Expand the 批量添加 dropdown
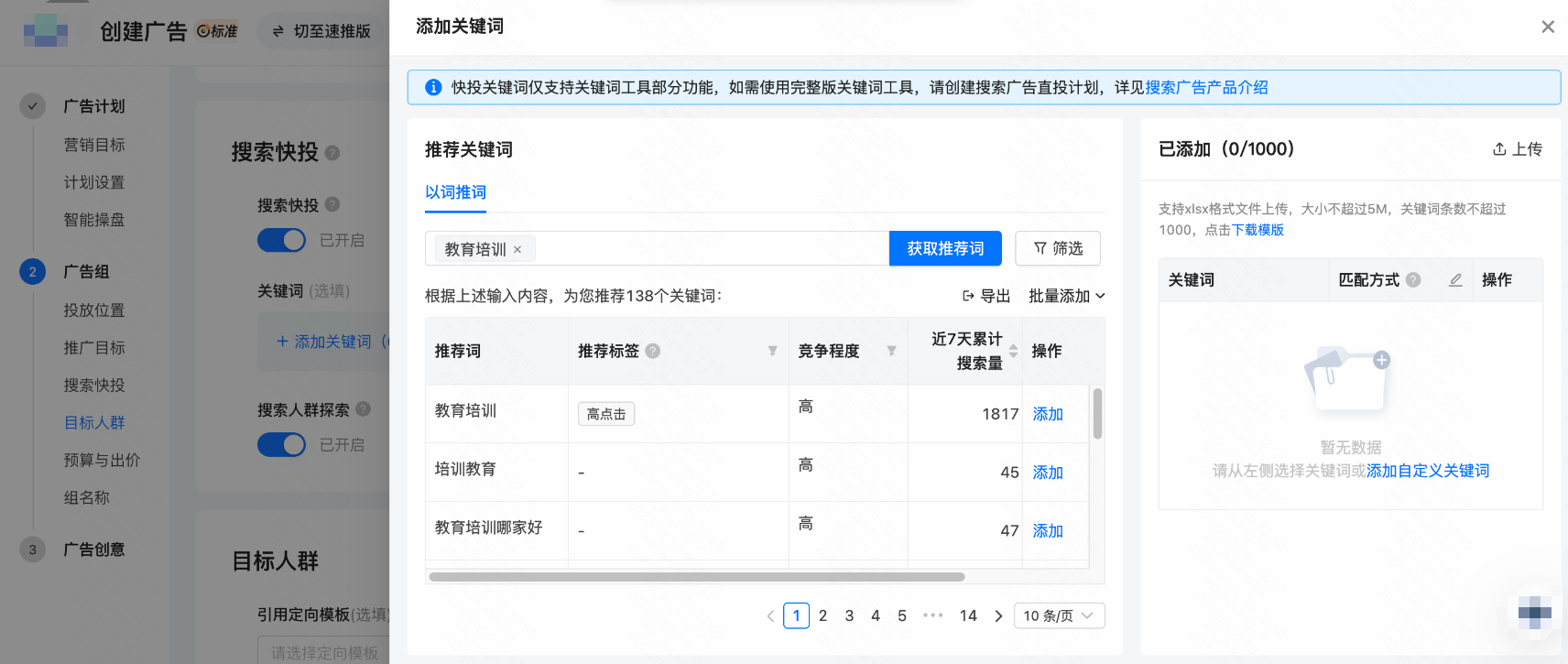Image resolution: width=1568 pixels, height=664 pixels. coord(1067,296)
